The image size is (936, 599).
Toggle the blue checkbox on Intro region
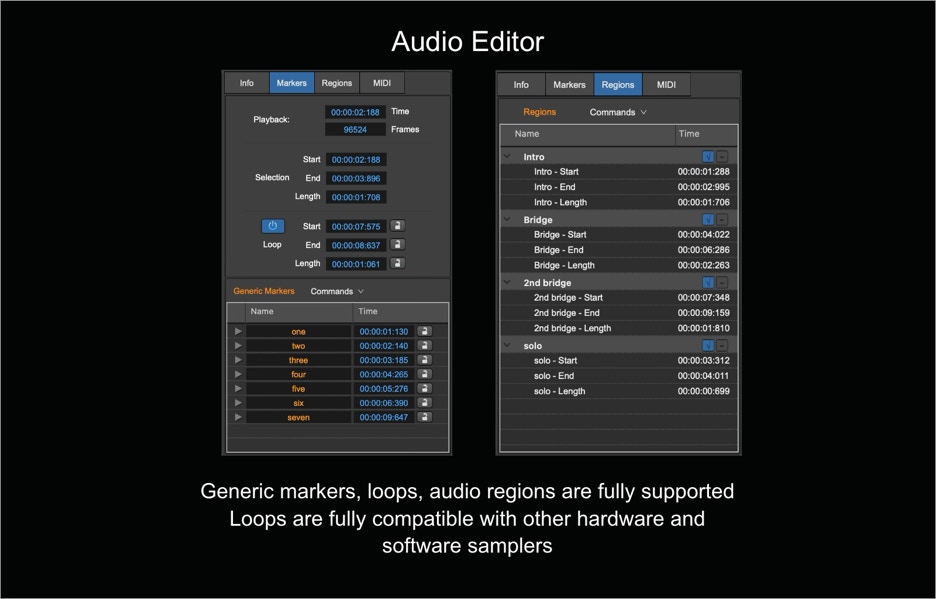pos(708,157)
